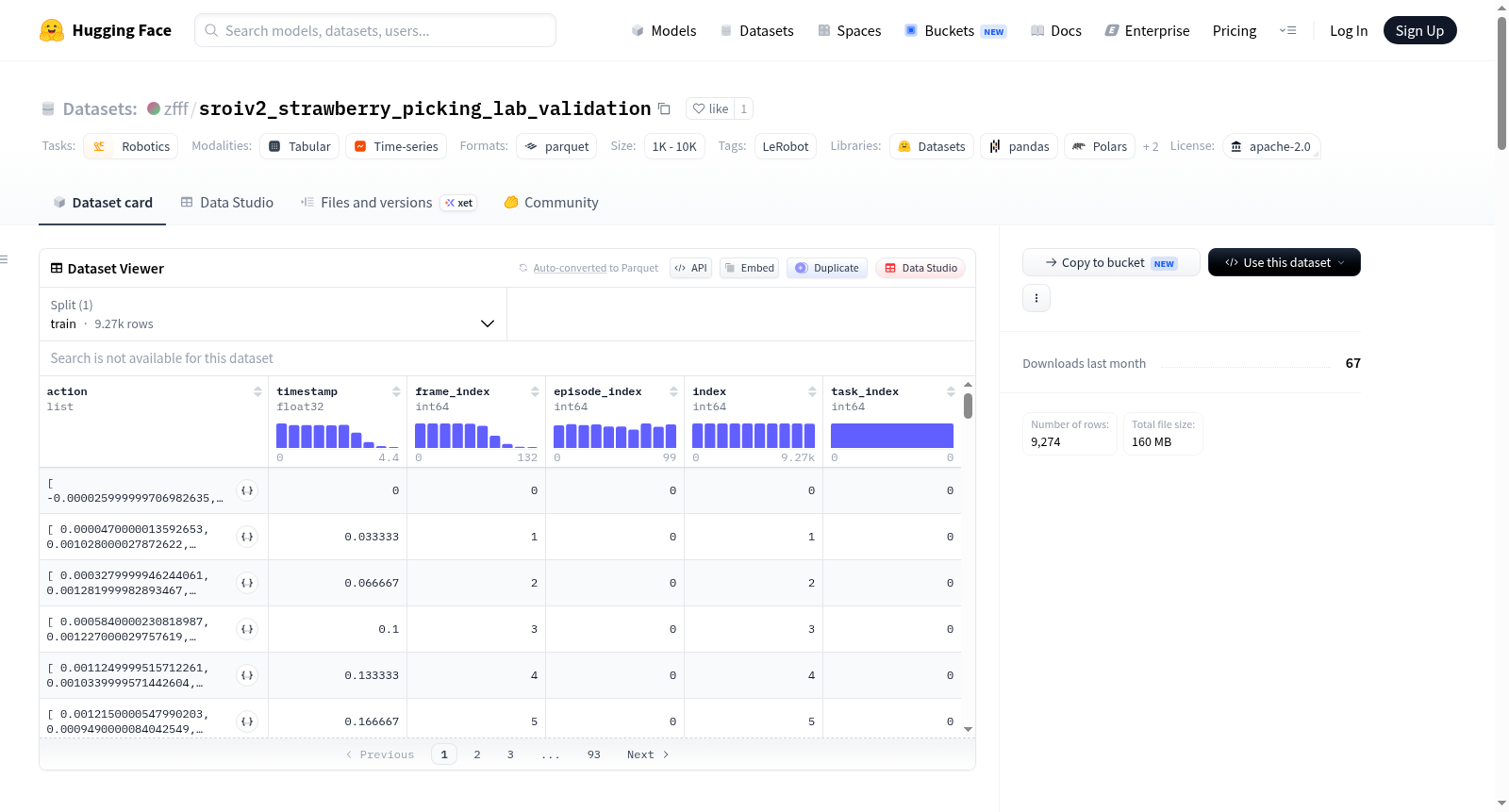The height and width of the screenshot is (812, 1509).
Task: Click the apache-2.0 license tag
Action: pyautogui.click(x=1271, y=146)
